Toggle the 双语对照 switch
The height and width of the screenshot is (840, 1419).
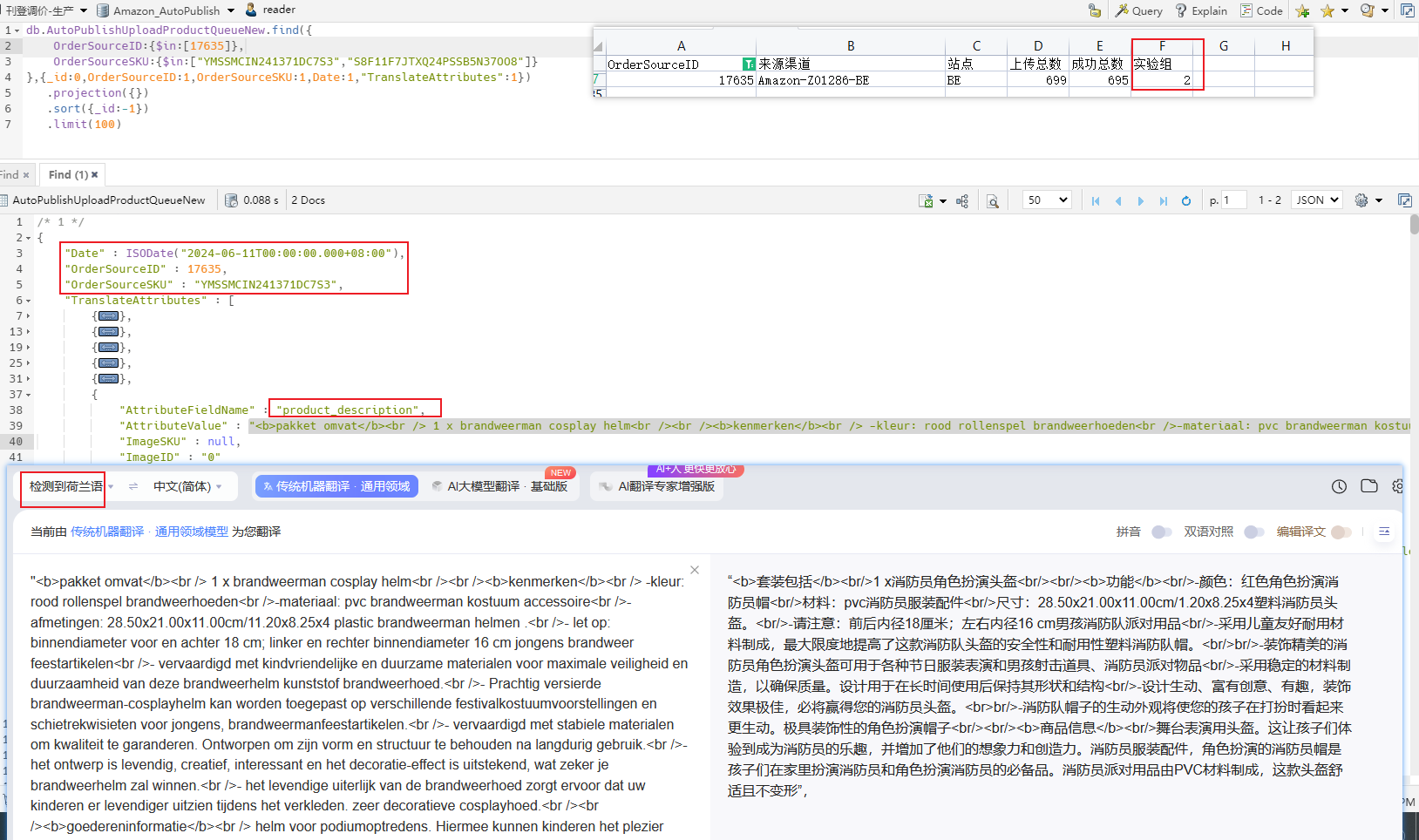1254,532
